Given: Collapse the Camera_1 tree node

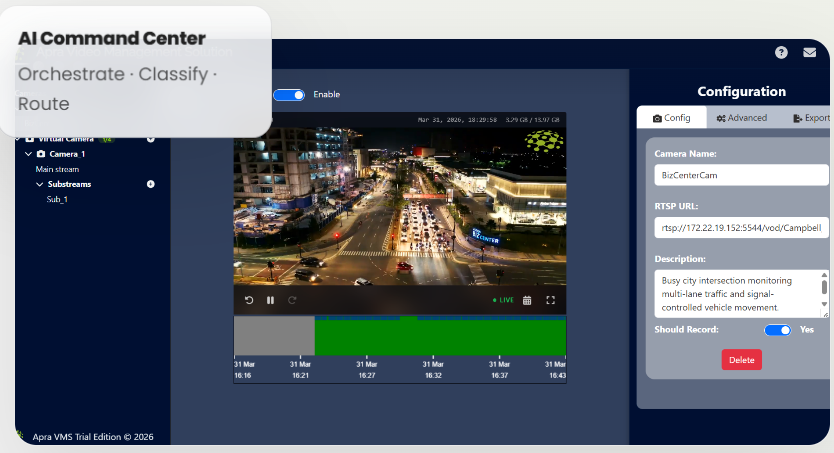Looking at the screenshot, I should 29,154.
